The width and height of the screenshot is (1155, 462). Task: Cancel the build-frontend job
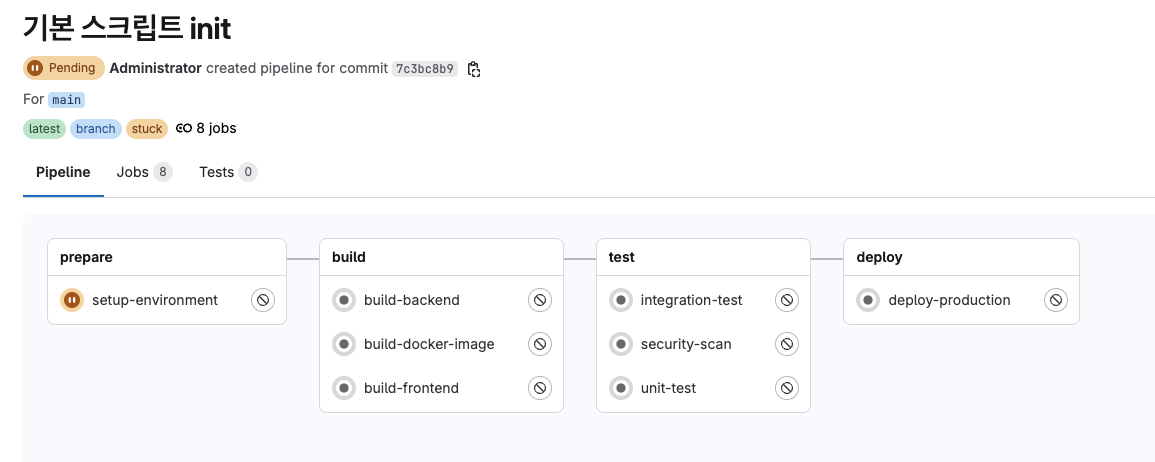(540, 388)
